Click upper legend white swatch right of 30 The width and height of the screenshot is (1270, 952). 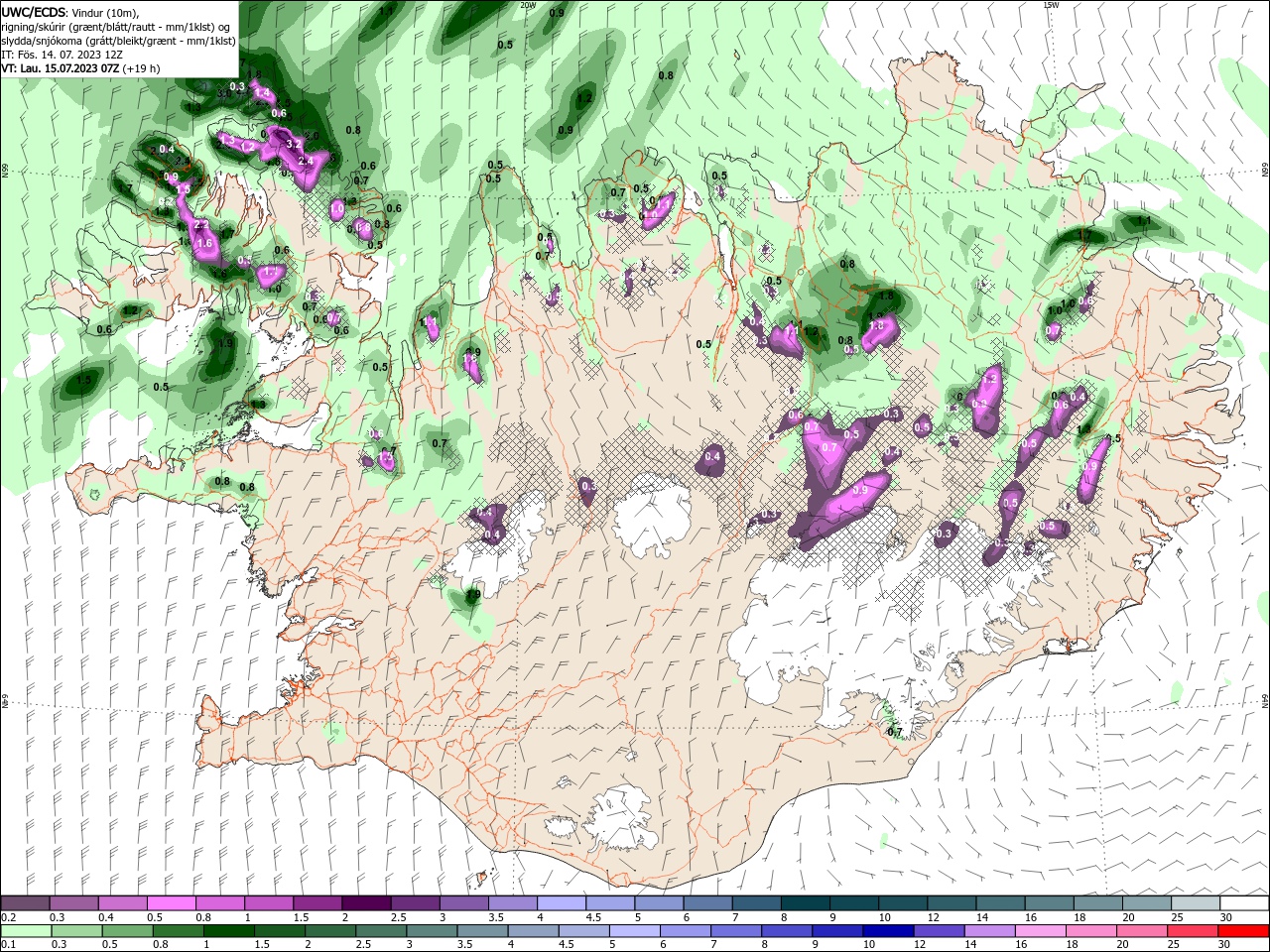(1245, 903)
